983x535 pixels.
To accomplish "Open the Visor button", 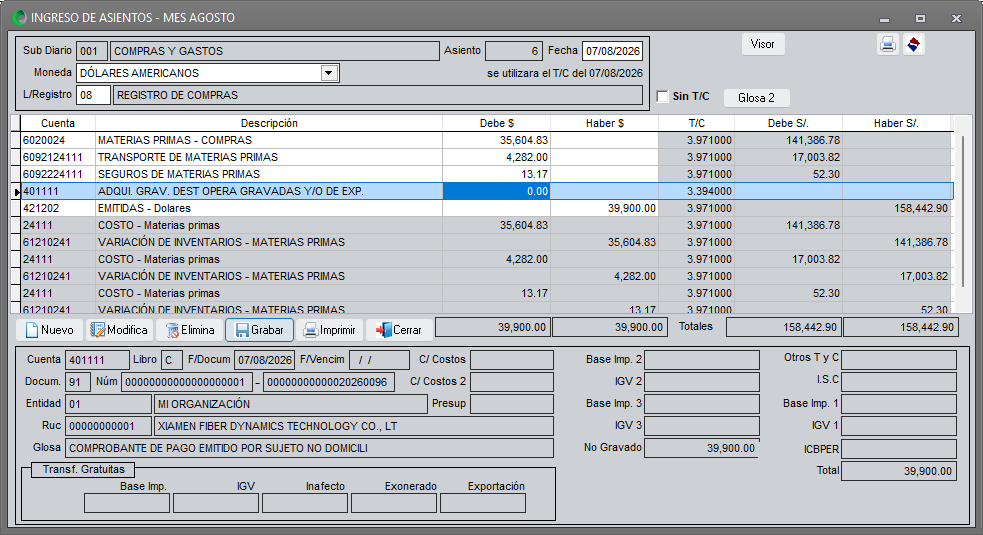I will click(762, 44).
